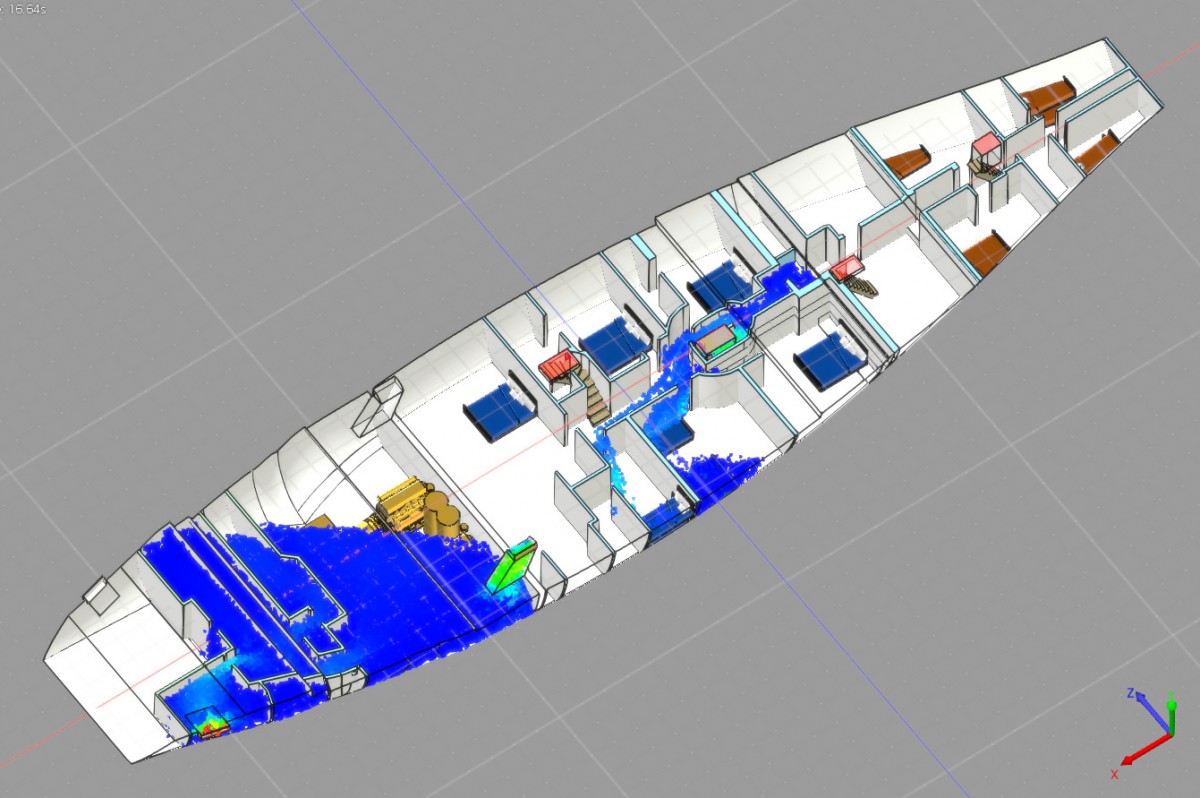
Task: Select the brown bunk at the bow tip
Action: click(x=1045, y=98)
